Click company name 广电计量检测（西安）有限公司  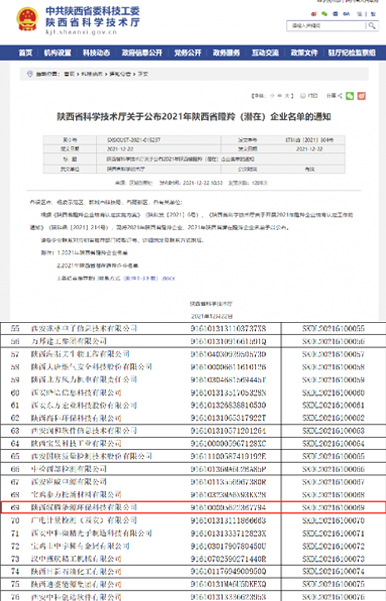(x=84, y=520)
